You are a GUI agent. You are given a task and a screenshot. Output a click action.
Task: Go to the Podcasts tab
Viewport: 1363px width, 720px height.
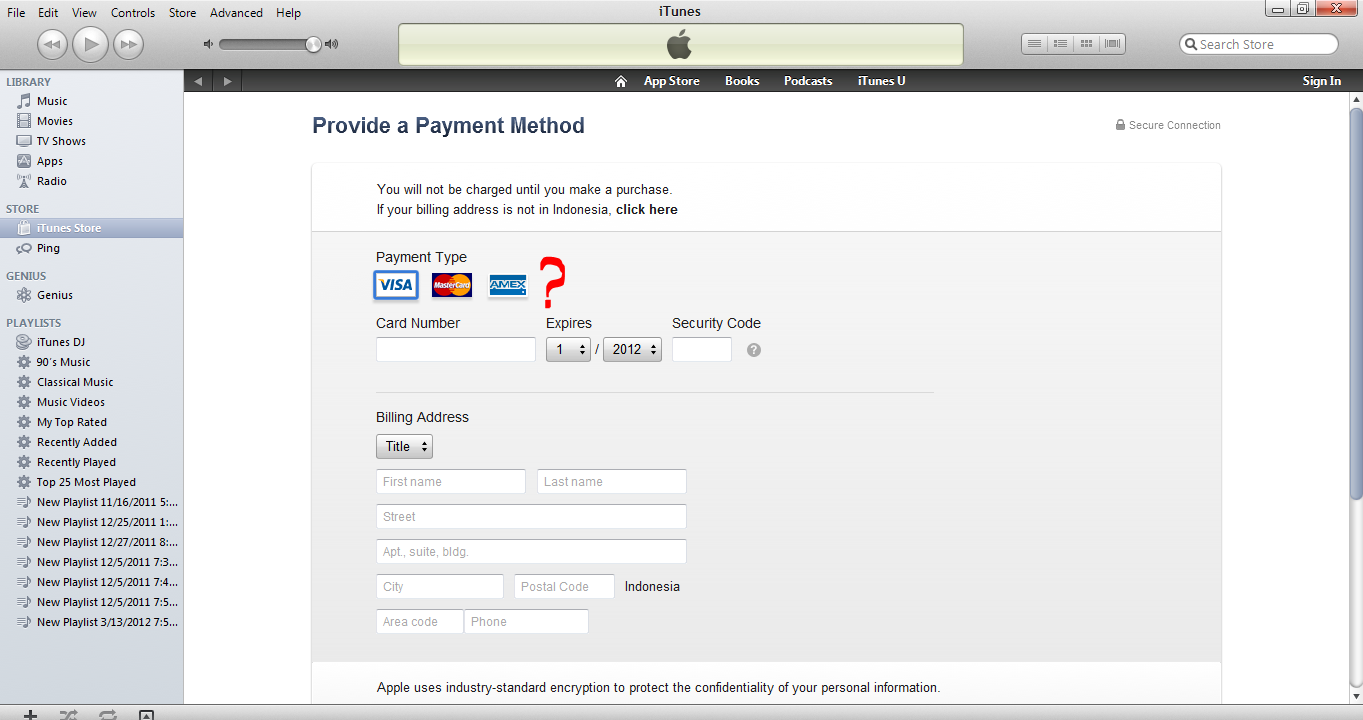click(x=808, y=81)
